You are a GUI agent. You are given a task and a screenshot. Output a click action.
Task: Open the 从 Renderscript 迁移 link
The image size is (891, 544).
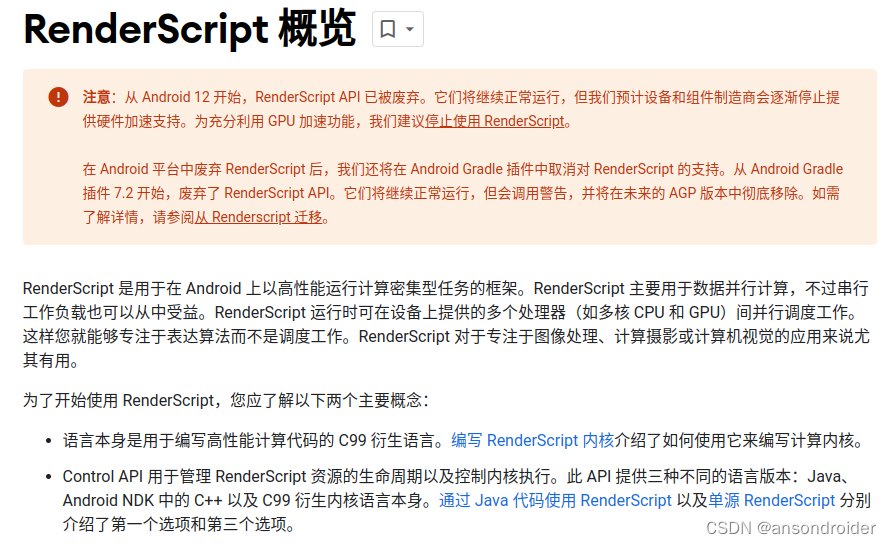[x=259, y=217]
